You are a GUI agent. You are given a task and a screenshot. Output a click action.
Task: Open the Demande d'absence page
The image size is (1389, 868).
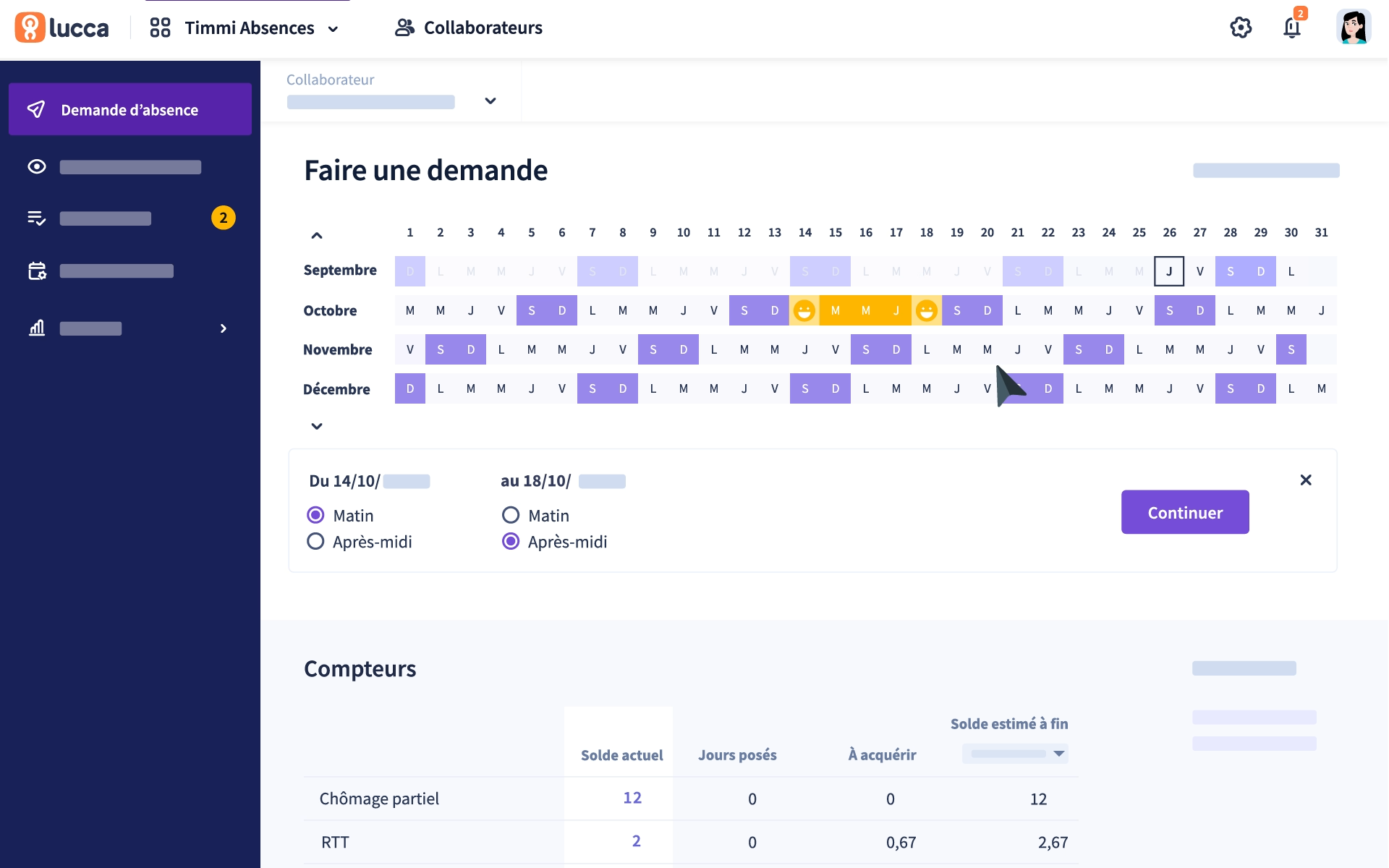tap(129, 109)
